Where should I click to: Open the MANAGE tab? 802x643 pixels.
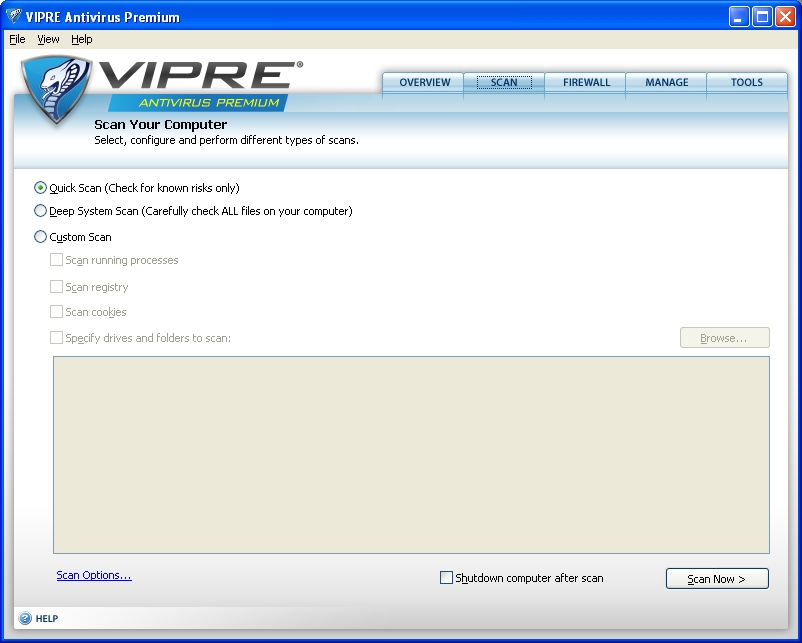(x=666, y=82)
